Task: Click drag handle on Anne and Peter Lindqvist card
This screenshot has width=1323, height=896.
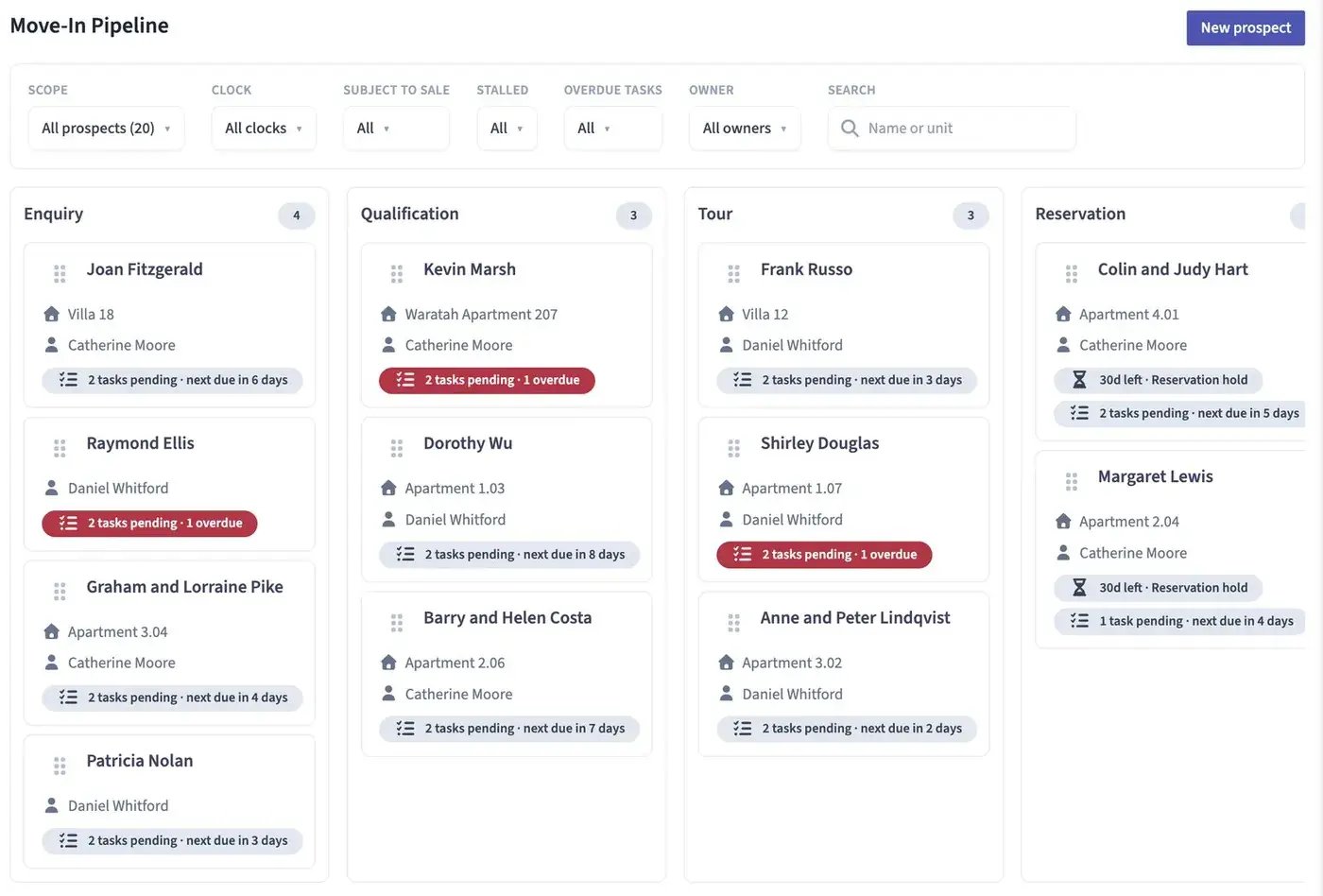Action: click(733, 623)
